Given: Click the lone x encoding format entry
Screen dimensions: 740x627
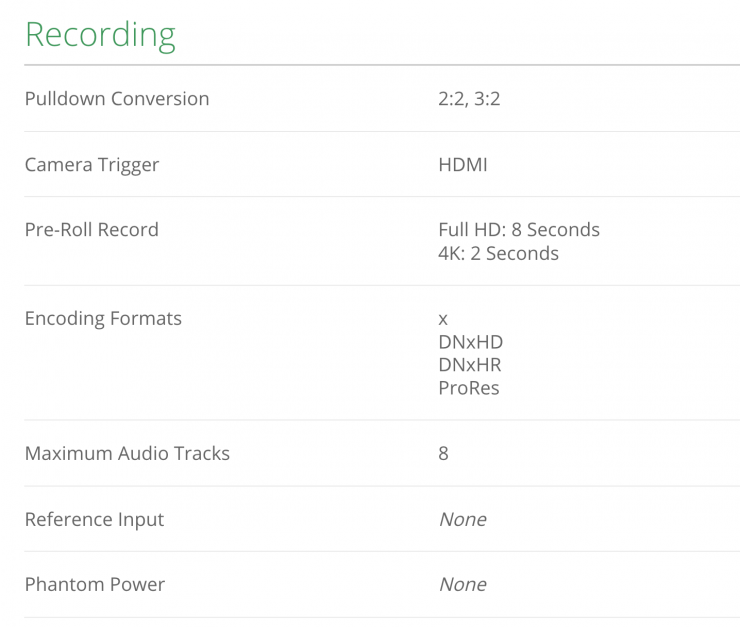Looking at the screenshot, I should tap(443, 320).
